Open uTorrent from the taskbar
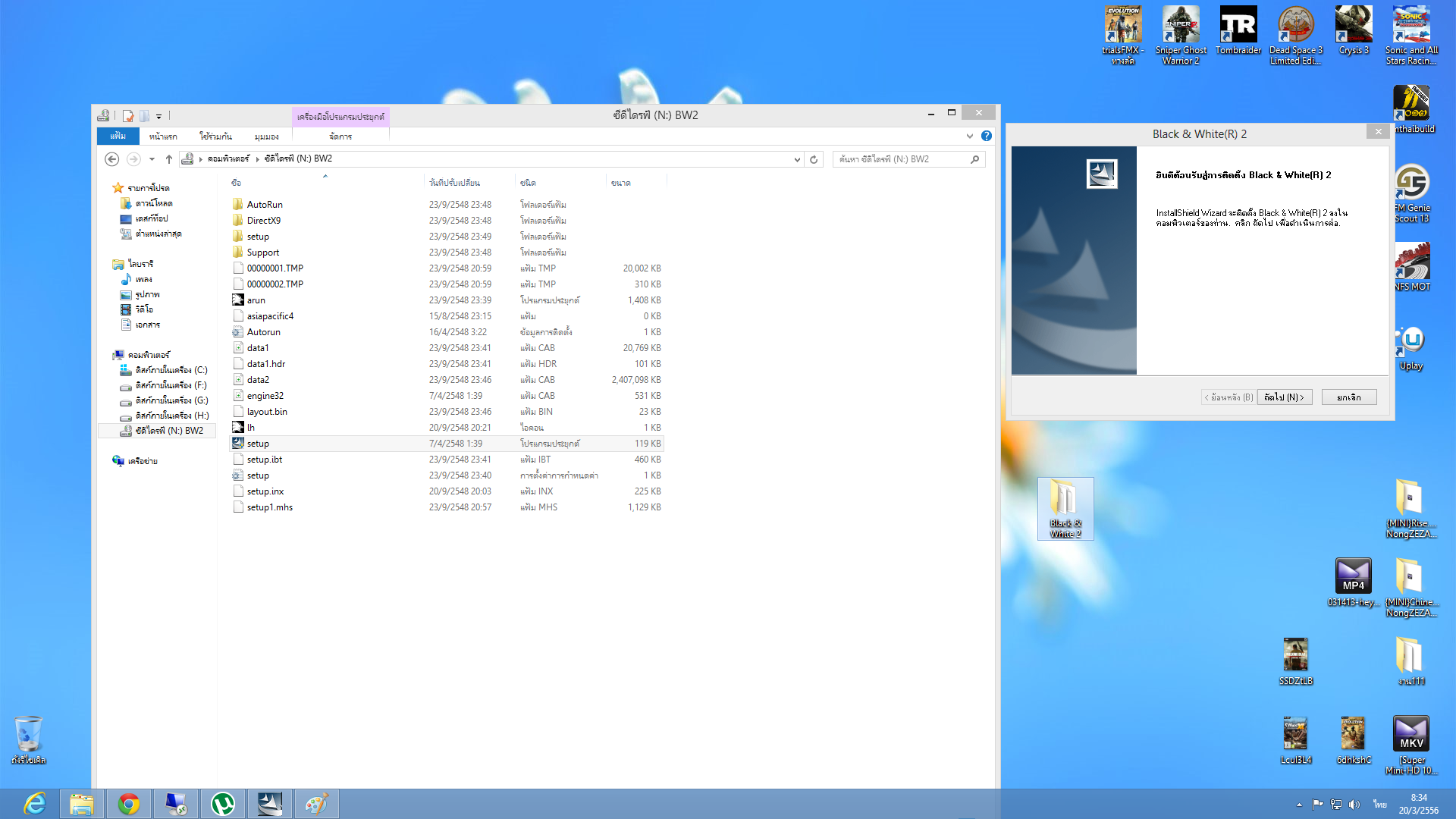1456x819 pixels. coord(222,804)
